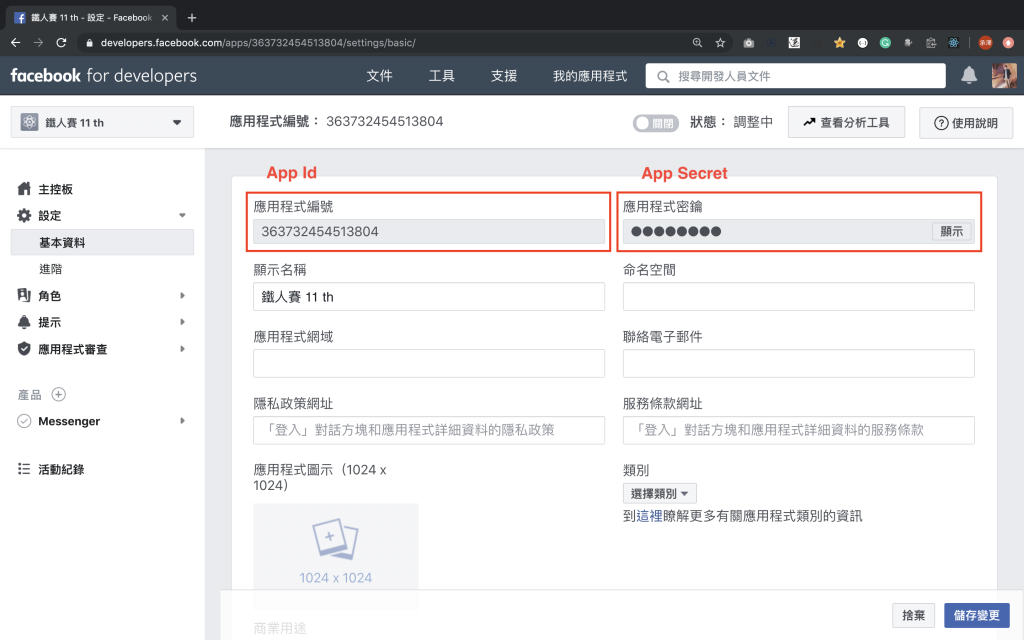Viewport: 1024px width, 640px height.
Task: Click the 角色 roles icon
Action: pyautogui.click(x=24, y=295)
